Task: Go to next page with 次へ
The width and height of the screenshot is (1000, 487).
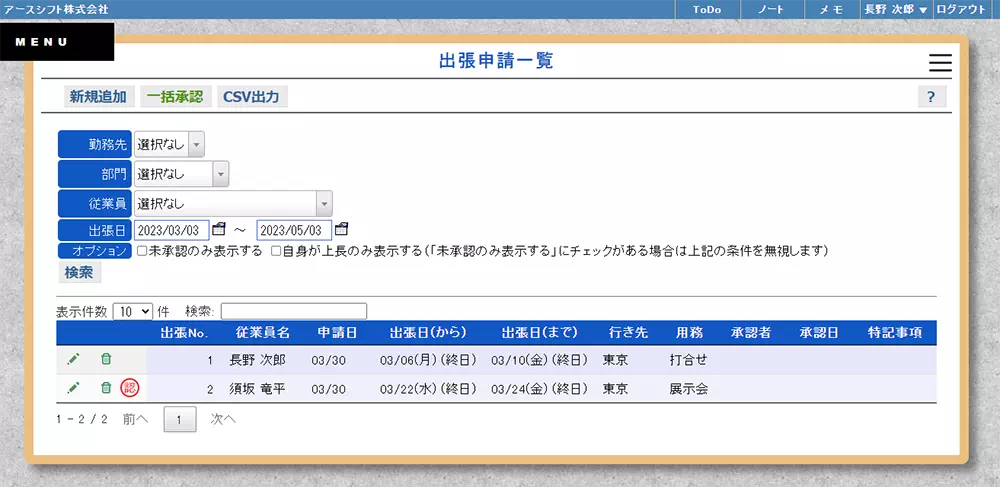Action: click(x=223, y=419)
